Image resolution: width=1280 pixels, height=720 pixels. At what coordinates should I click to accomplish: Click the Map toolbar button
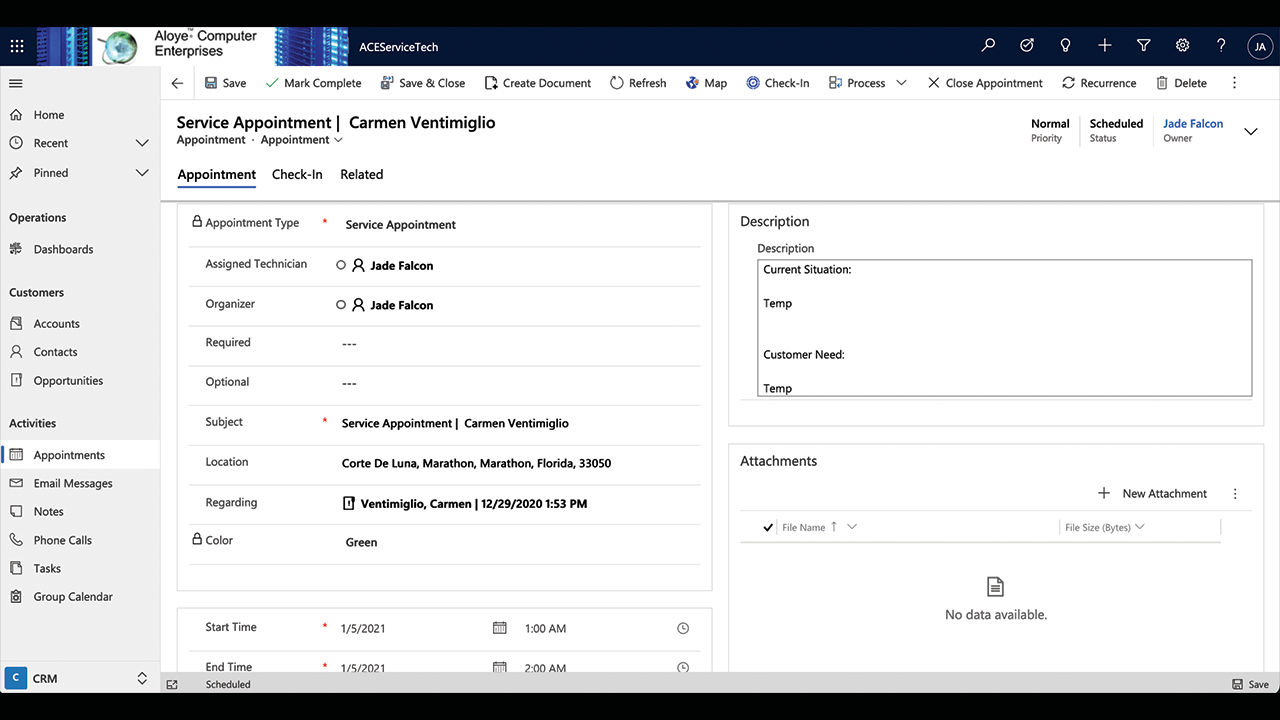(706, 83)
